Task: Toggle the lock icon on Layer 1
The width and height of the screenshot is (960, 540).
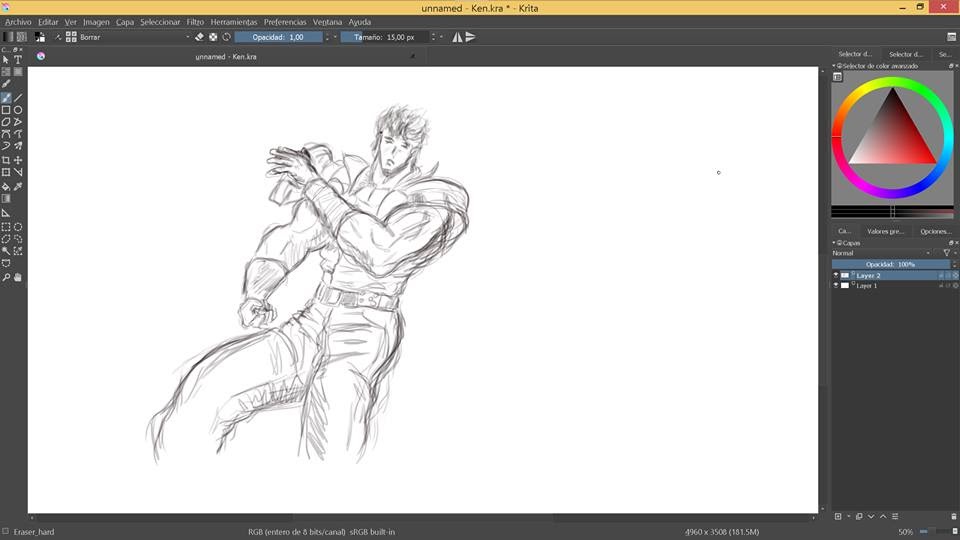Action: (x=942, y=285)
